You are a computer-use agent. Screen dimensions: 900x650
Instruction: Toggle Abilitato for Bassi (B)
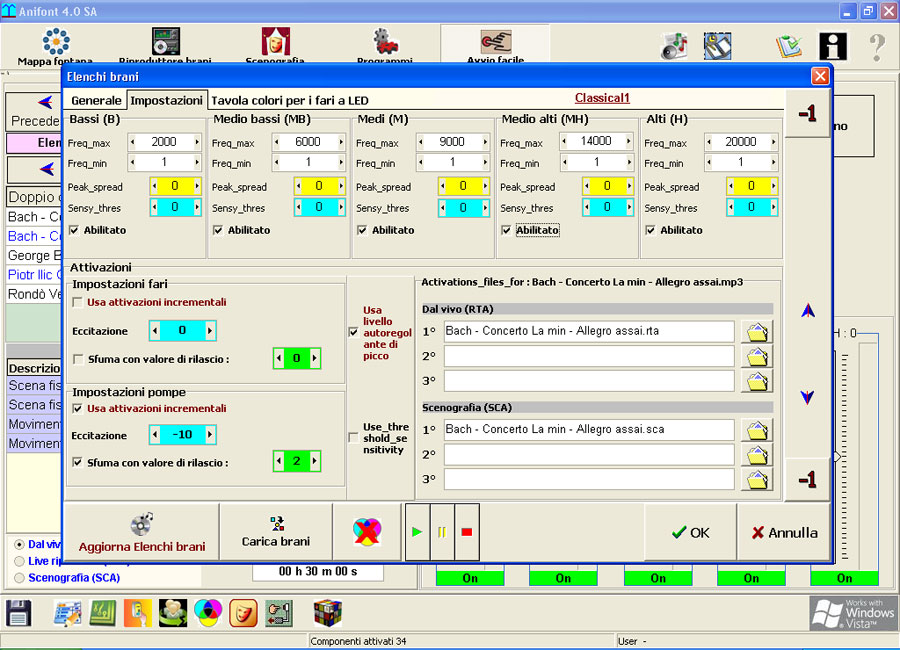pos(74,230)
